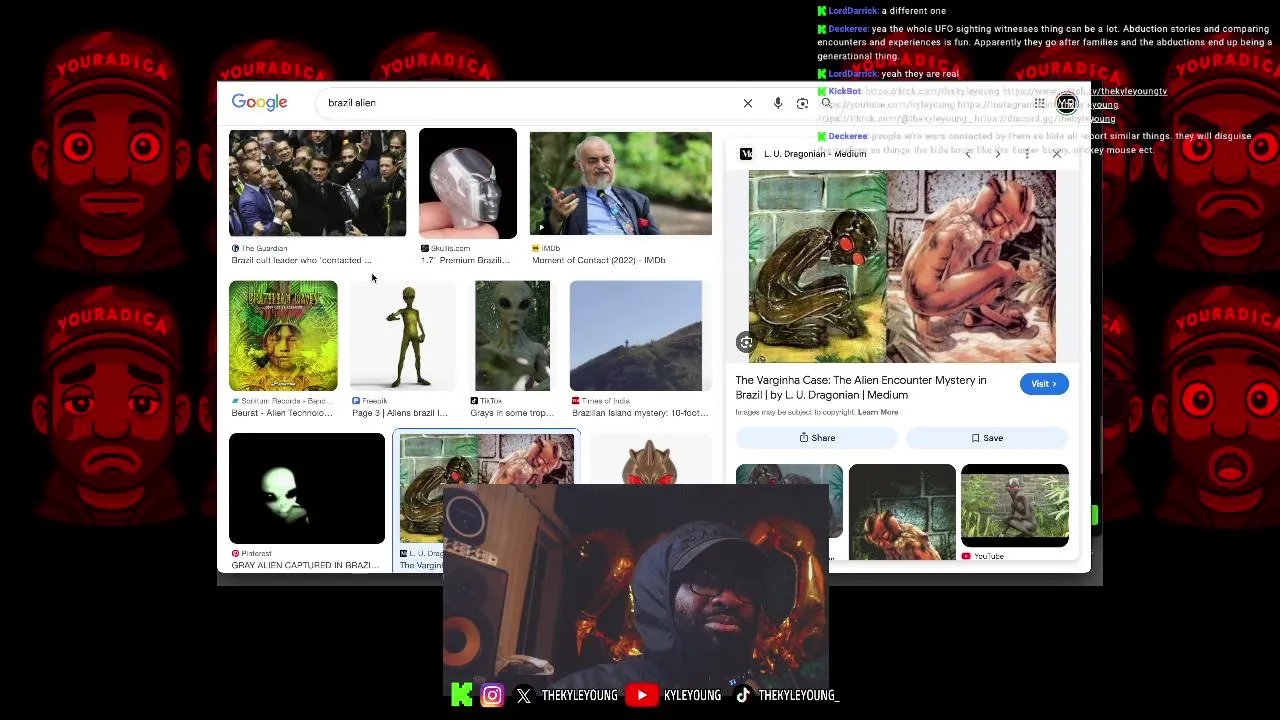Open 'Page 3 | Aliens brazil' caption link

click(x=400, y=413)
